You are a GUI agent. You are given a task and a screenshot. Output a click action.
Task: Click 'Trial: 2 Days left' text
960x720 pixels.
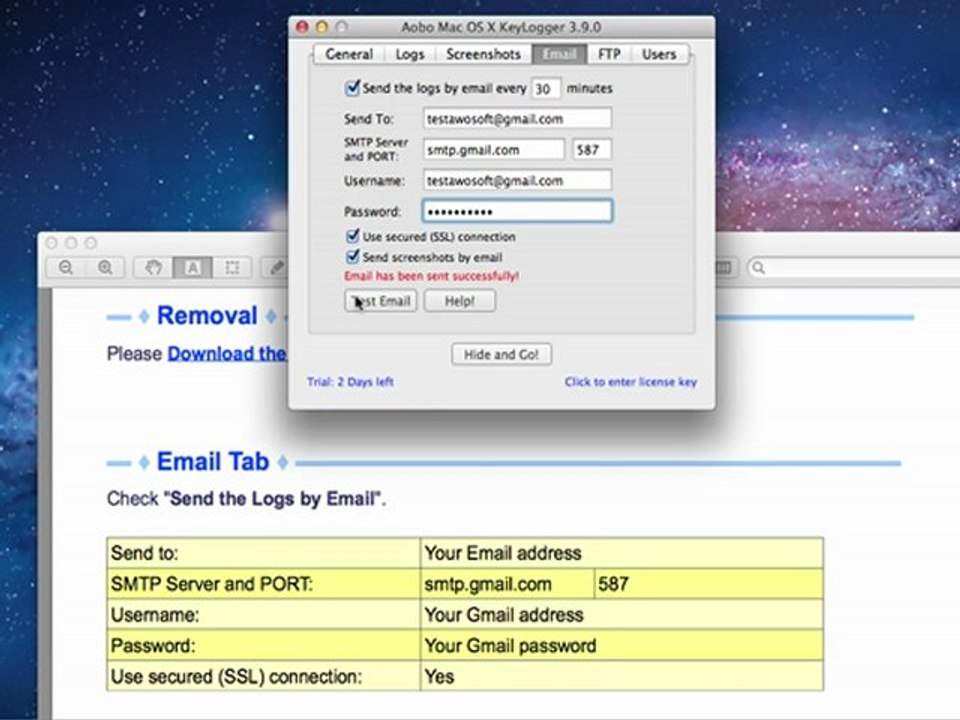coord(350,381)
